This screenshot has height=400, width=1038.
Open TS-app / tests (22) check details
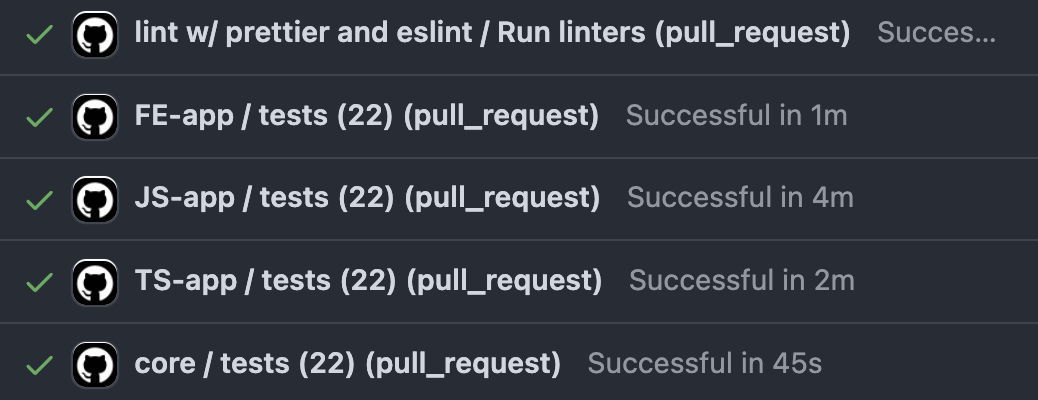coord(368,281)
